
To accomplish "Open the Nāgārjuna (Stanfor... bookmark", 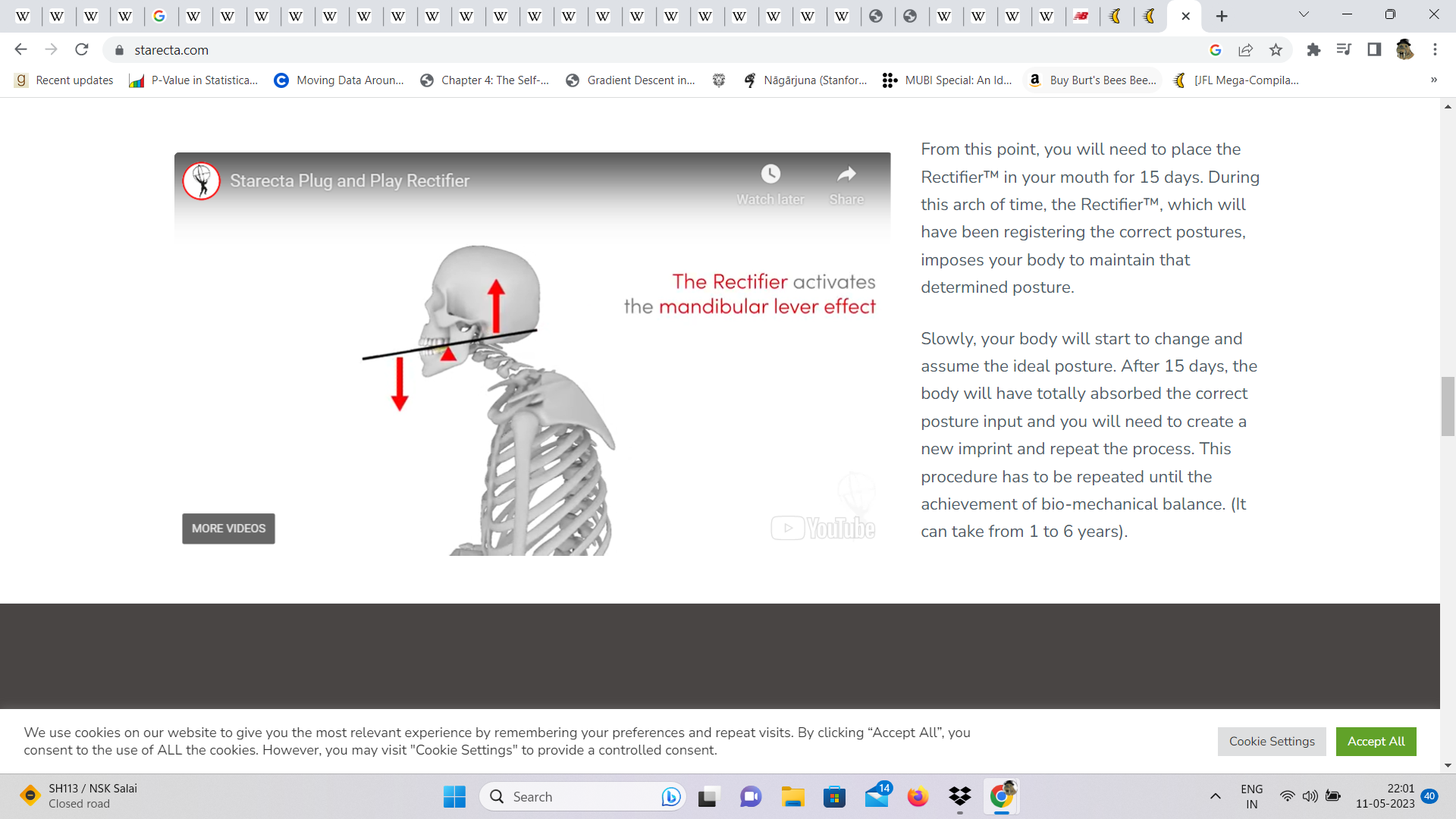I will (805, 80).
